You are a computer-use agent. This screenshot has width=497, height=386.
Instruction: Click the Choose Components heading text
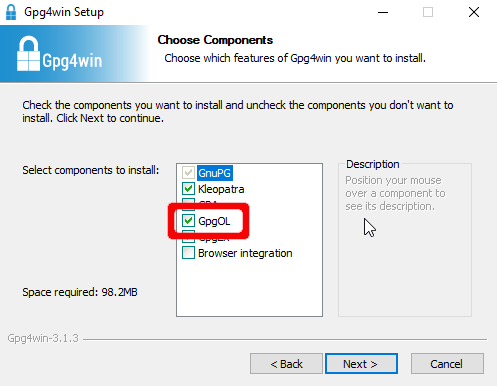215,40
